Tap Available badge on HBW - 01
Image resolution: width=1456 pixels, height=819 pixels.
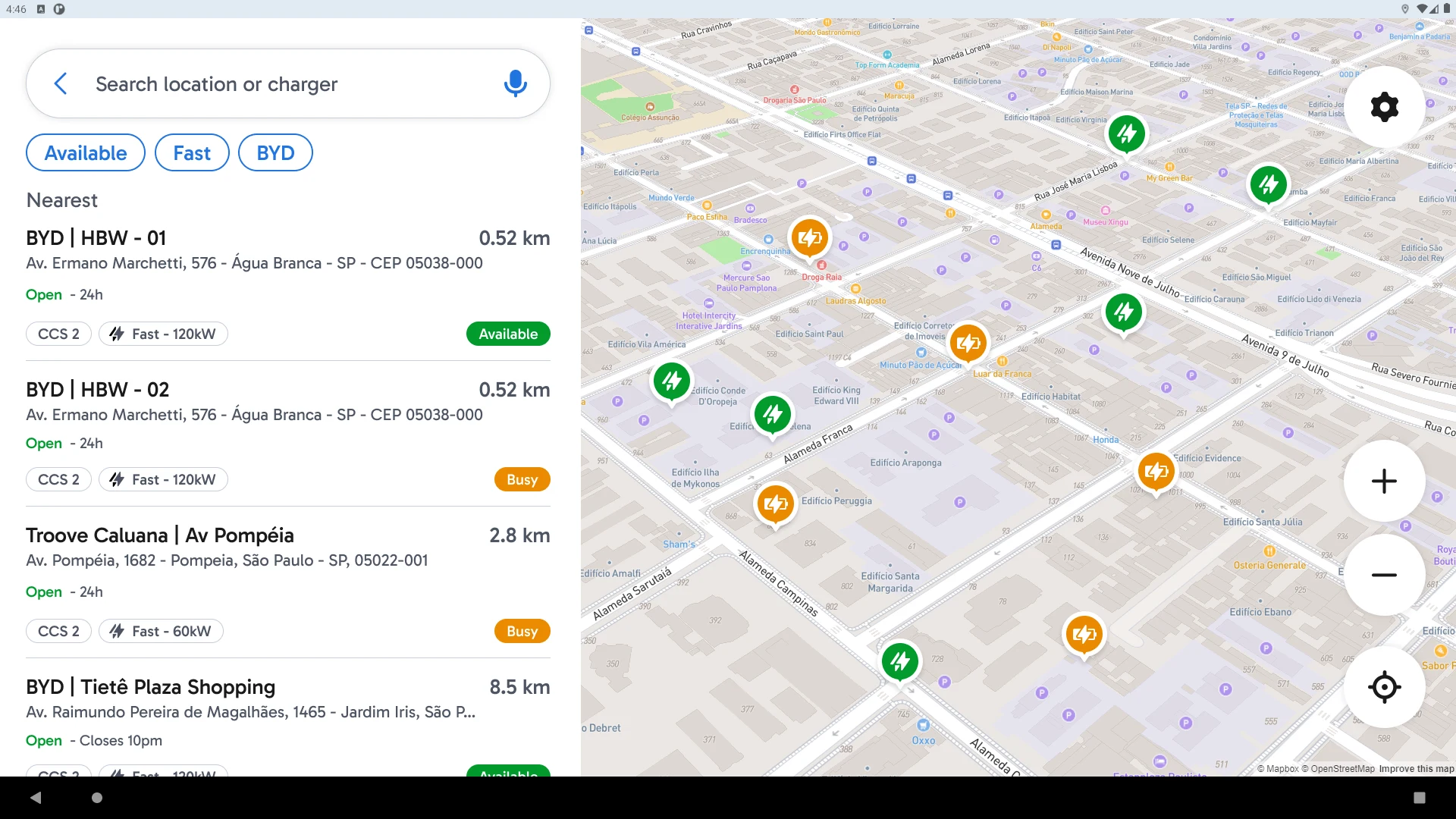(x=508, y=334)
